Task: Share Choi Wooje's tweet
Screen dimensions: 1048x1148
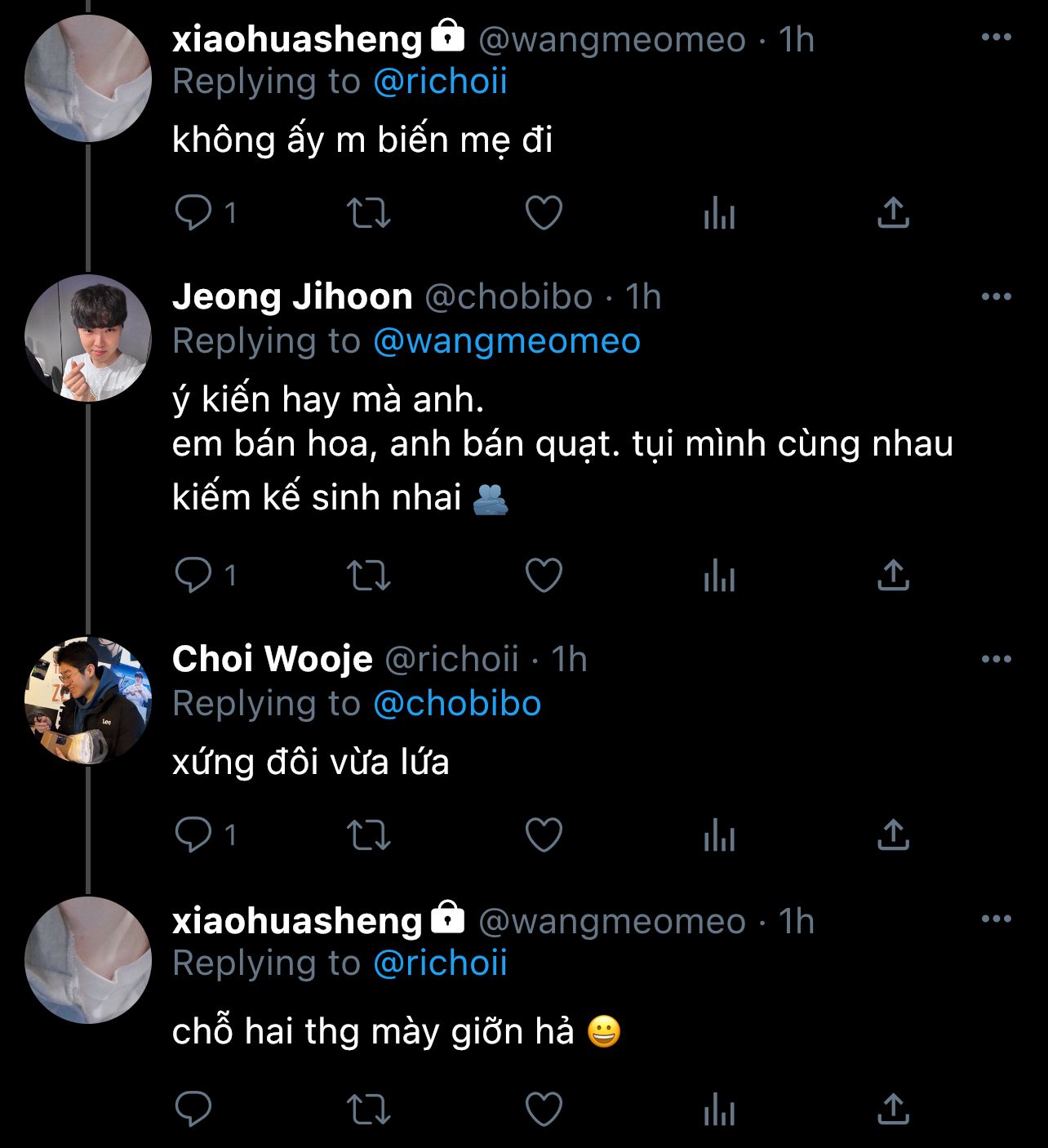Action: point(893,834)
